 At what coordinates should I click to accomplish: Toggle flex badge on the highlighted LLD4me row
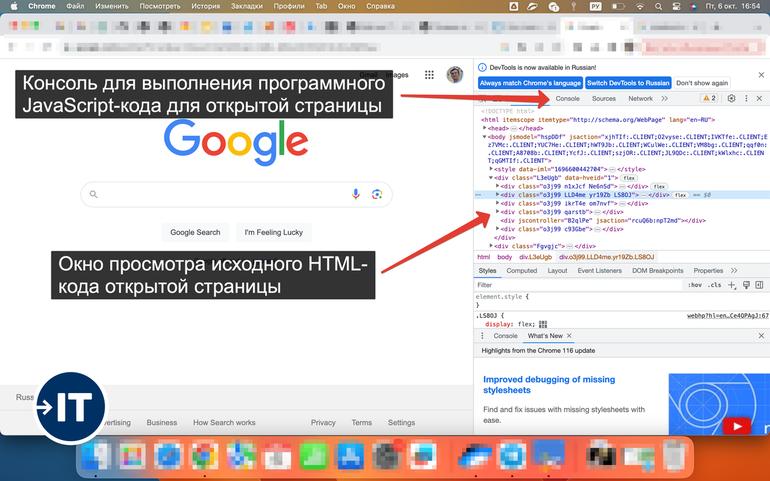680,195
